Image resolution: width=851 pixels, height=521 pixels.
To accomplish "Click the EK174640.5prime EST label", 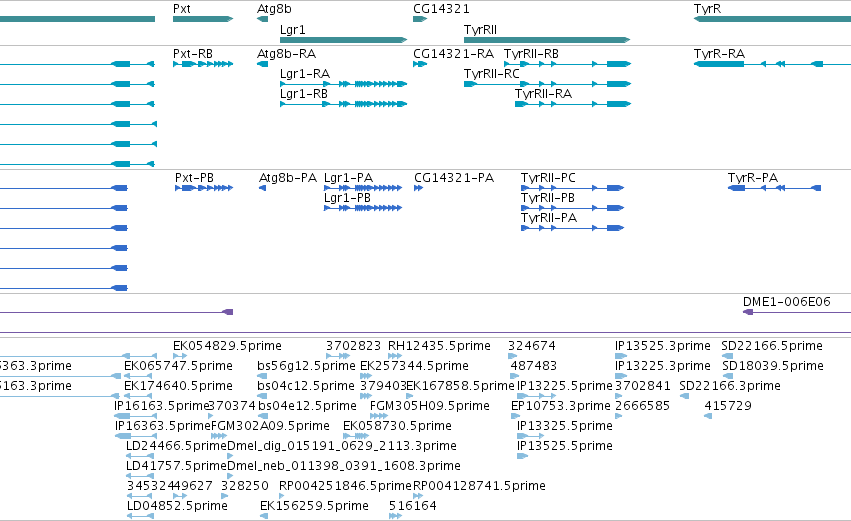I will click(179, 386).
